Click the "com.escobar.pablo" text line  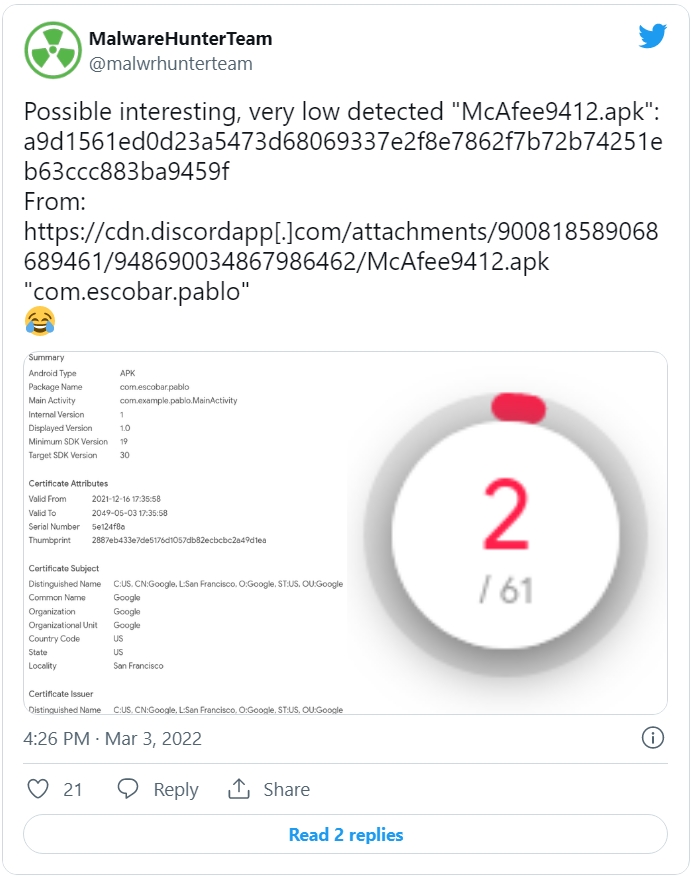(136, 292)
